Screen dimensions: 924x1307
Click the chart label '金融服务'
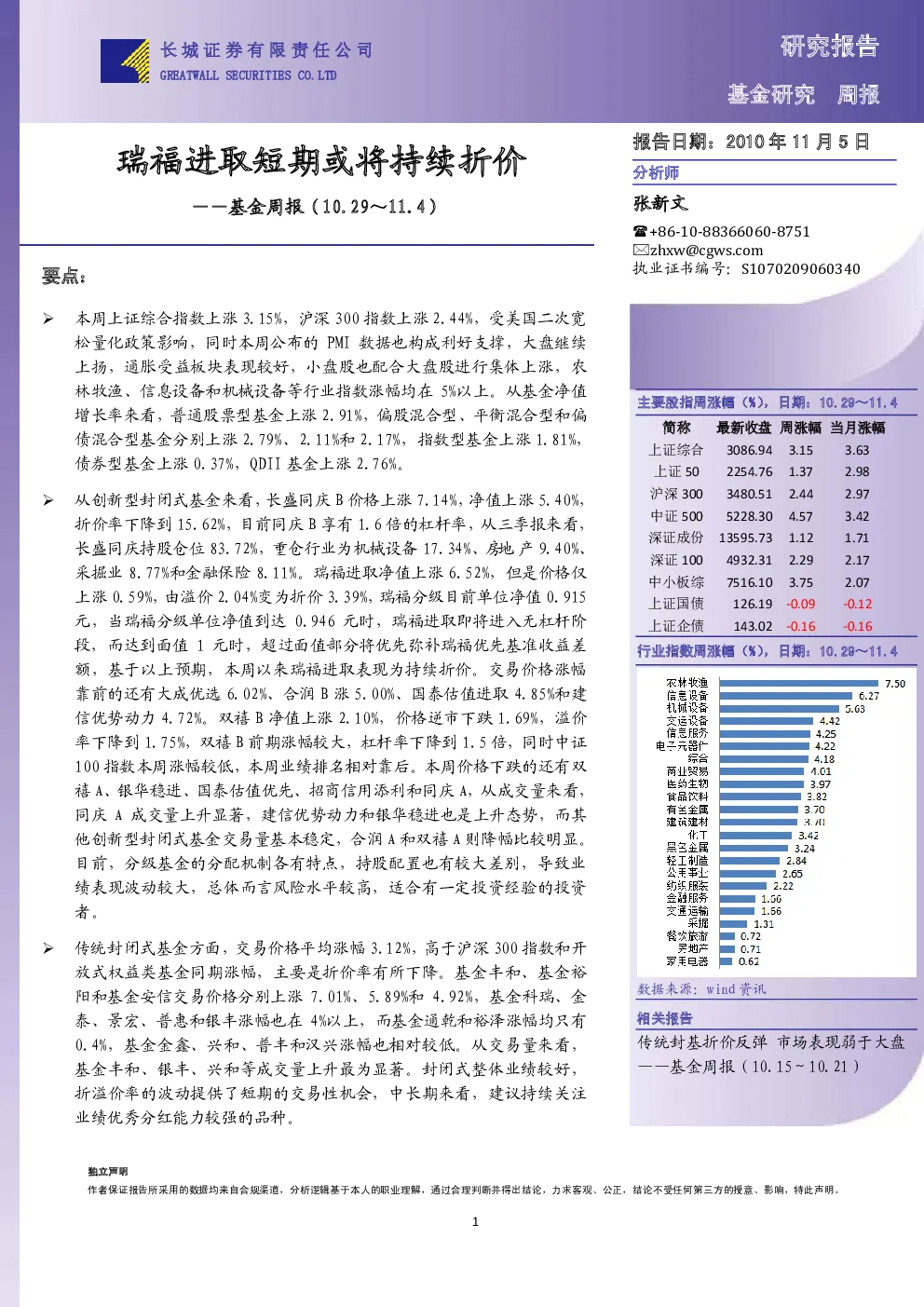tap(687, 898)
